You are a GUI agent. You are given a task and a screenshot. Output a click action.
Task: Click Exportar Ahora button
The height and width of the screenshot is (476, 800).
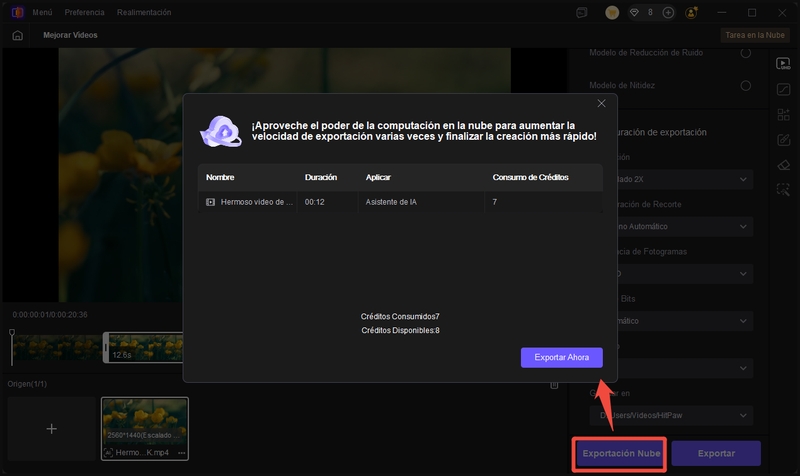pyautogui.click(x=562, y=358)
